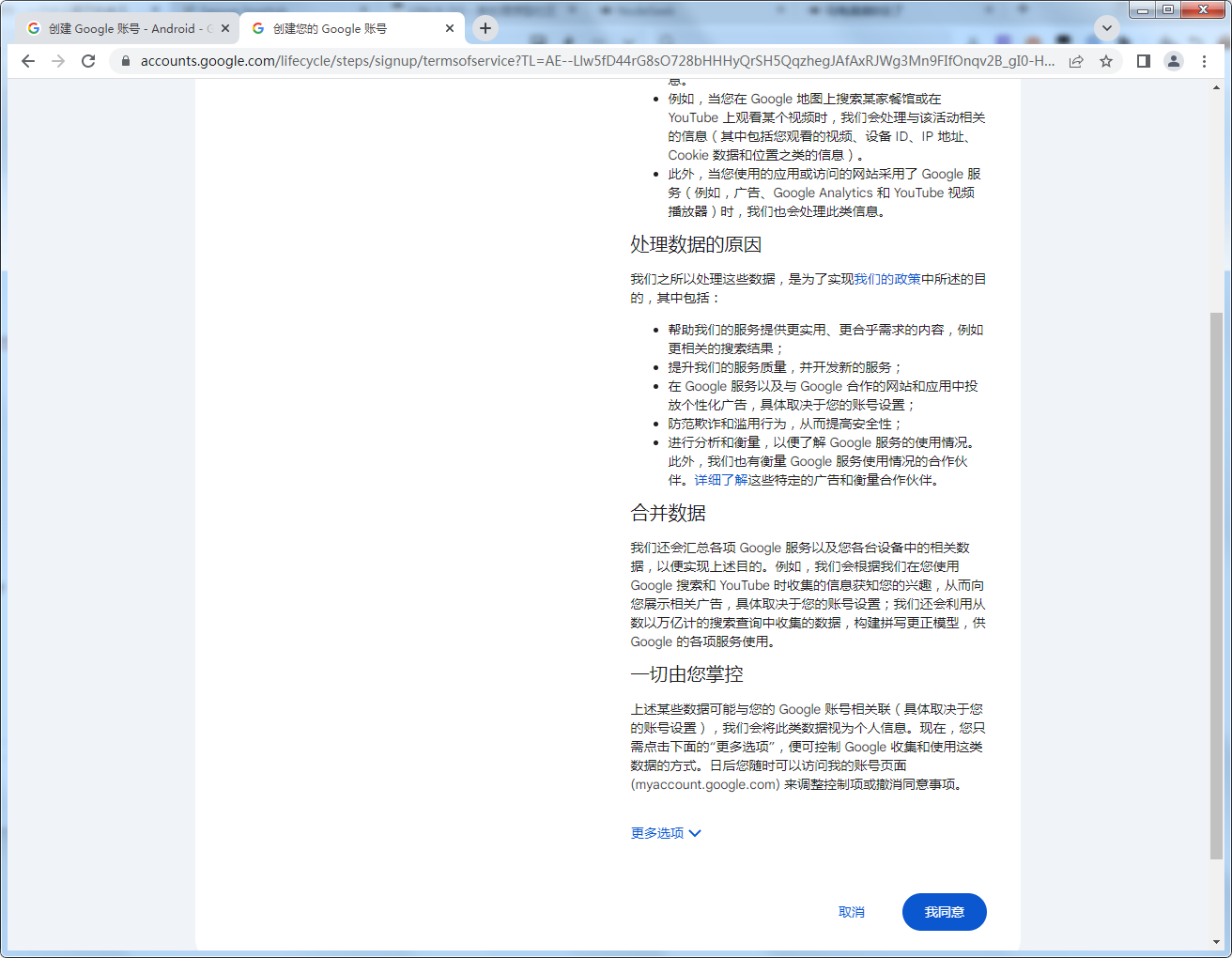The height and width of the screenshot is (958, 1232).
Task: Open the 我们的政策 link
Action: [887, 279]
